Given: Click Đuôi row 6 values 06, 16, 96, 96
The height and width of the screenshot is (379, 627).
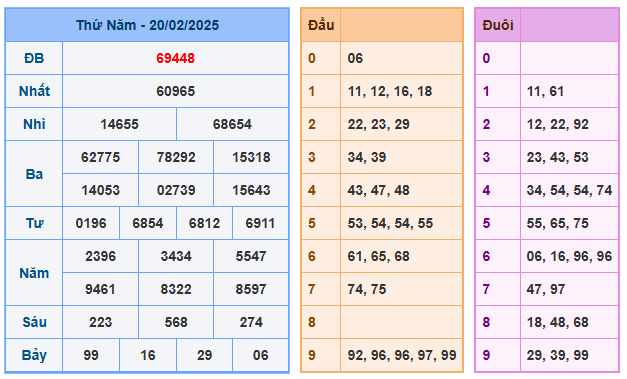Looking at the screenshot, I should pyautogui.click(x=569, y=256).
